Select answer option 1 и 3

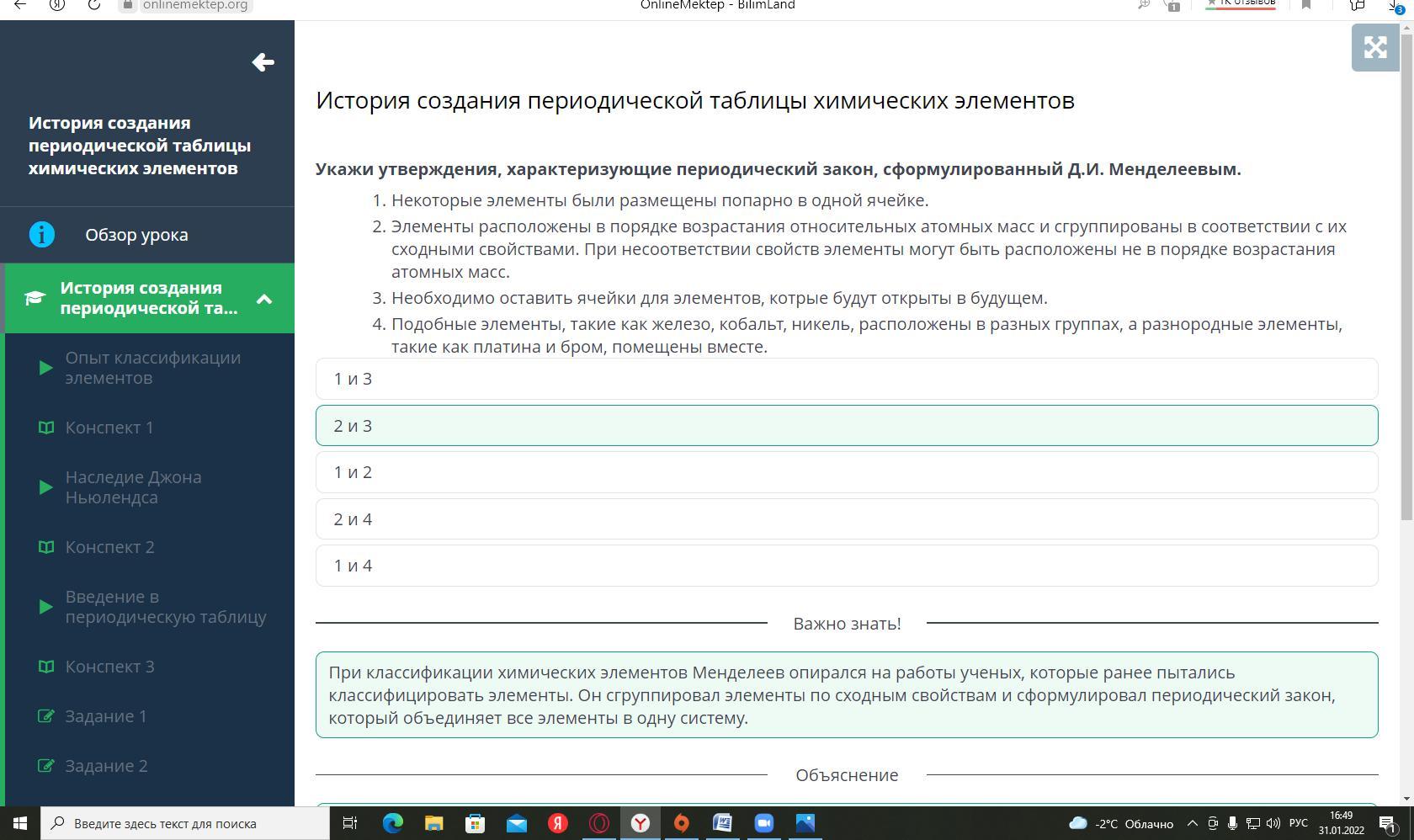point(846,379)
